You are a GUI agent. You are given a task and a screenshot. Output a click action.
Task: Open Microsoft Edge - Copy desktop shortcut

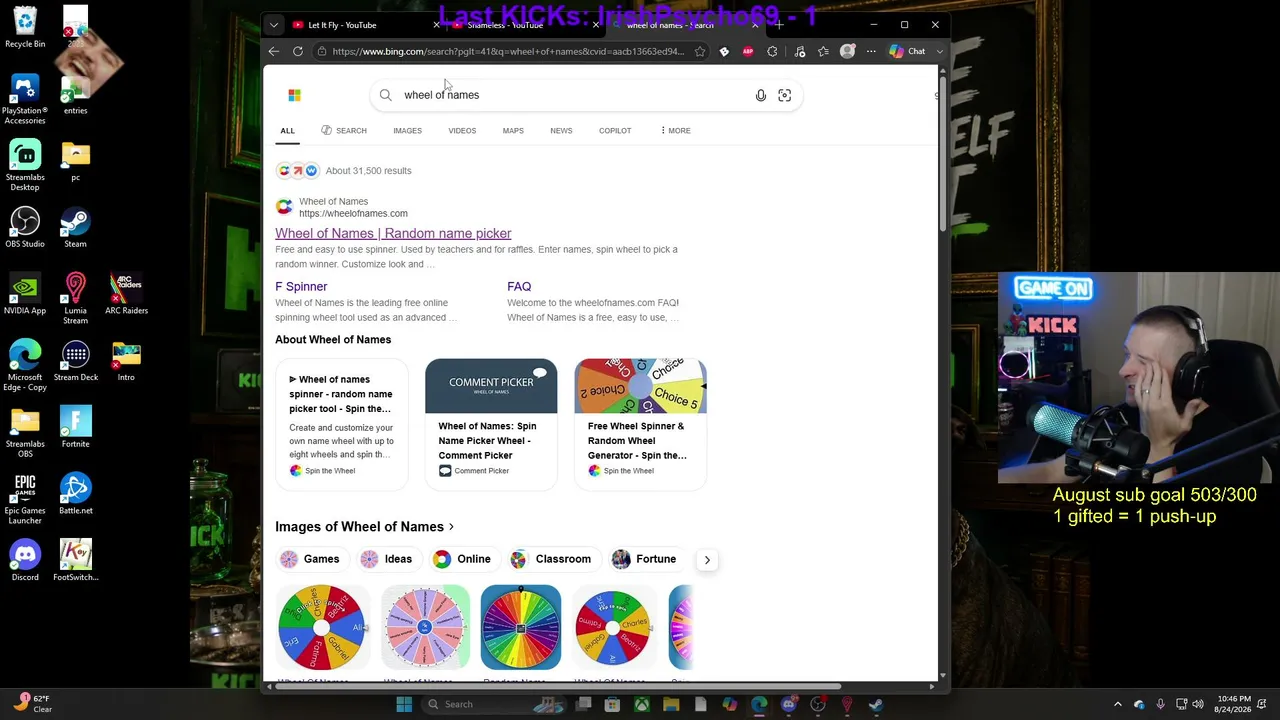(25, 366)
